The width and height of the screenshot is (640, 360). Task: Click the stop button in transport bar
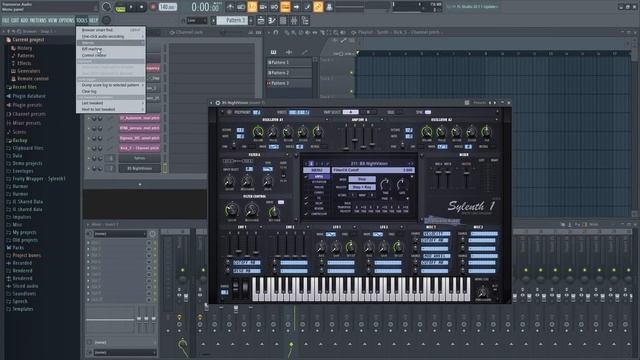[142, 7]
